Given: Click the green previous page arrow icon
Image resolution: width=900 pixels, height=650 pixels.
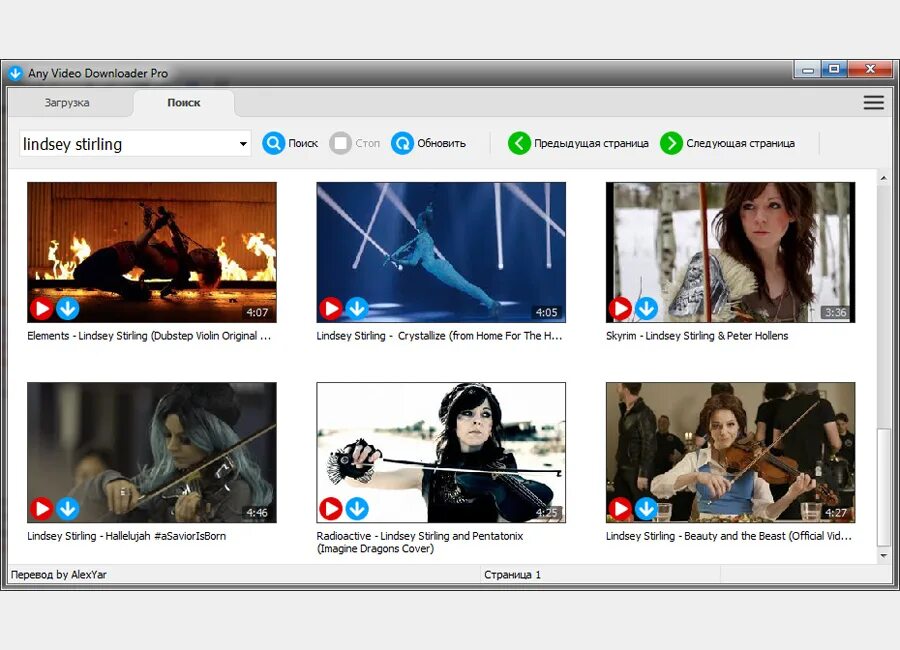Looking at the screenshot, I should 519,143.
